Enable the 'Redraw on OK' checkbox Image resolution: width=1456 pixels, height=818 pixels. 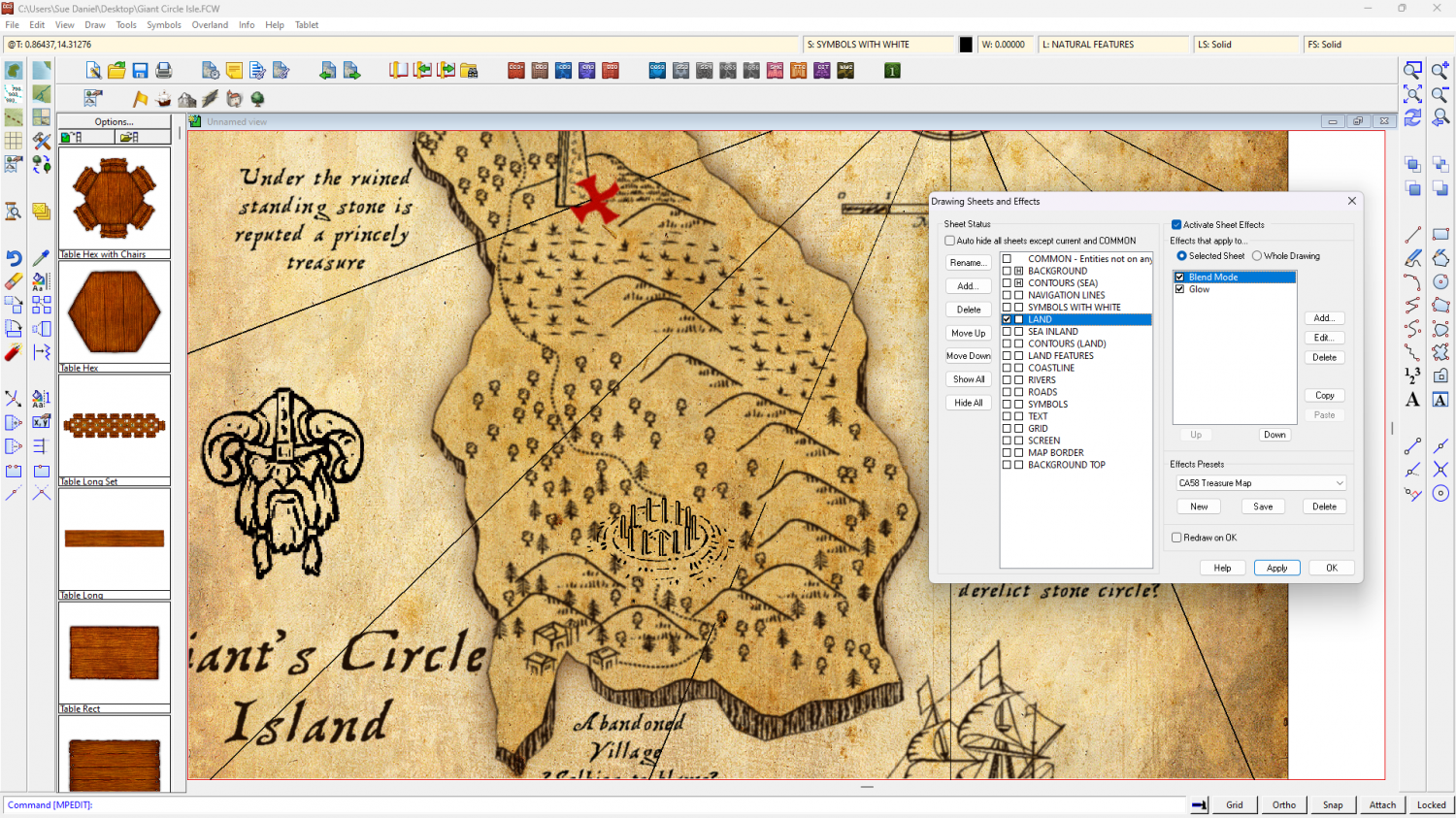[1176, 538]
